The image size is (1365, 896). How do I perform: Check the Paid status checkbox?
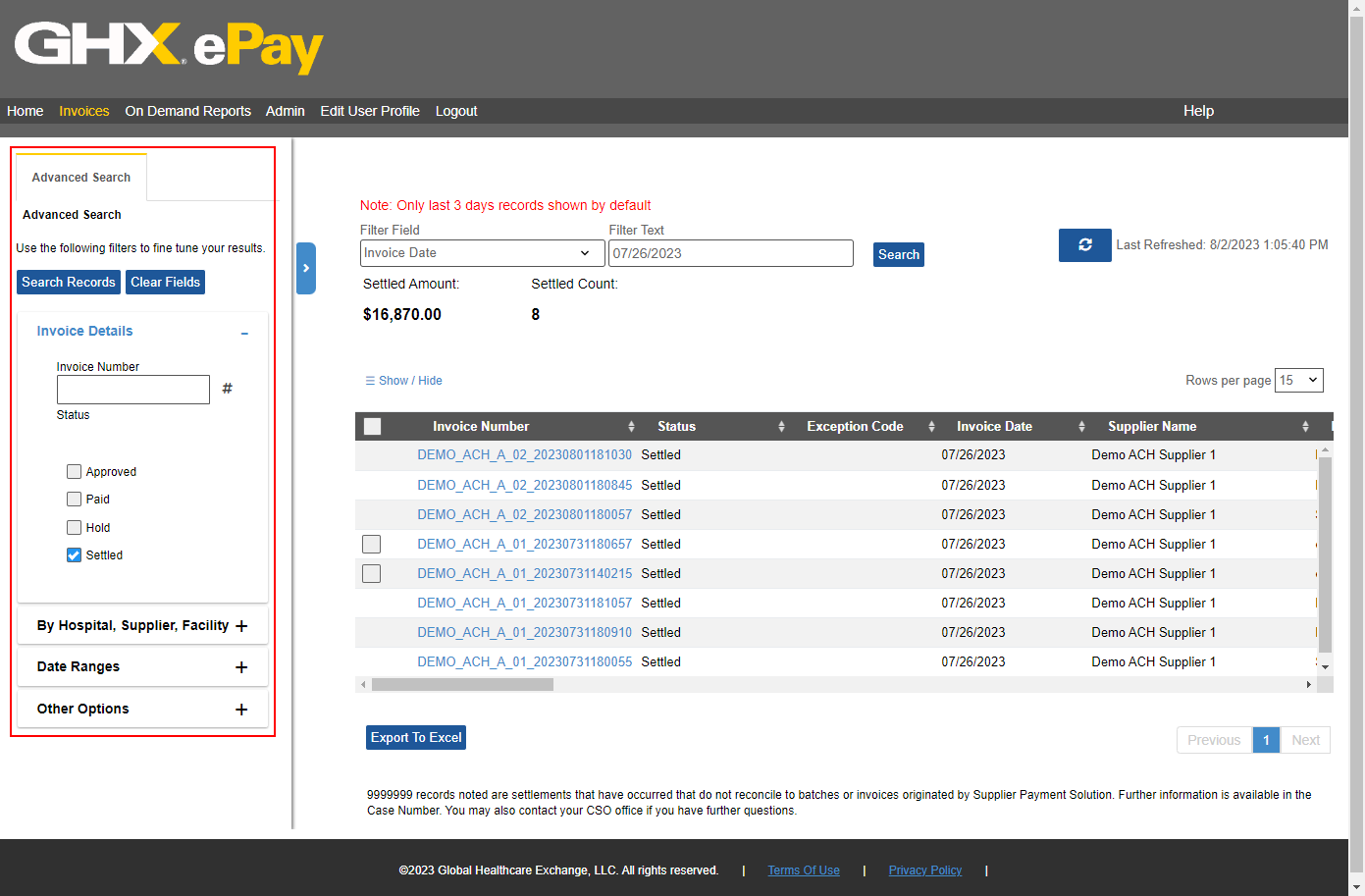click(74, 500)
